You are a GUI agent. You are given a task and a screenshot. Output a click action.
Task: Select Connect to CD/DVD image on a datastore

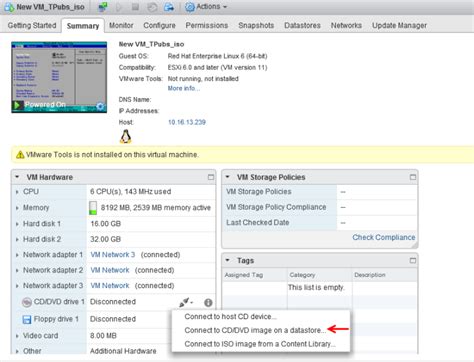255,330
